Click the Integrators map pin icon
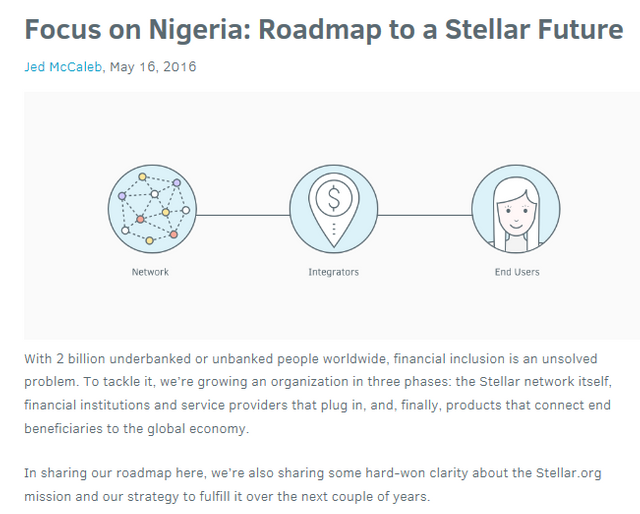 (334, 209)
